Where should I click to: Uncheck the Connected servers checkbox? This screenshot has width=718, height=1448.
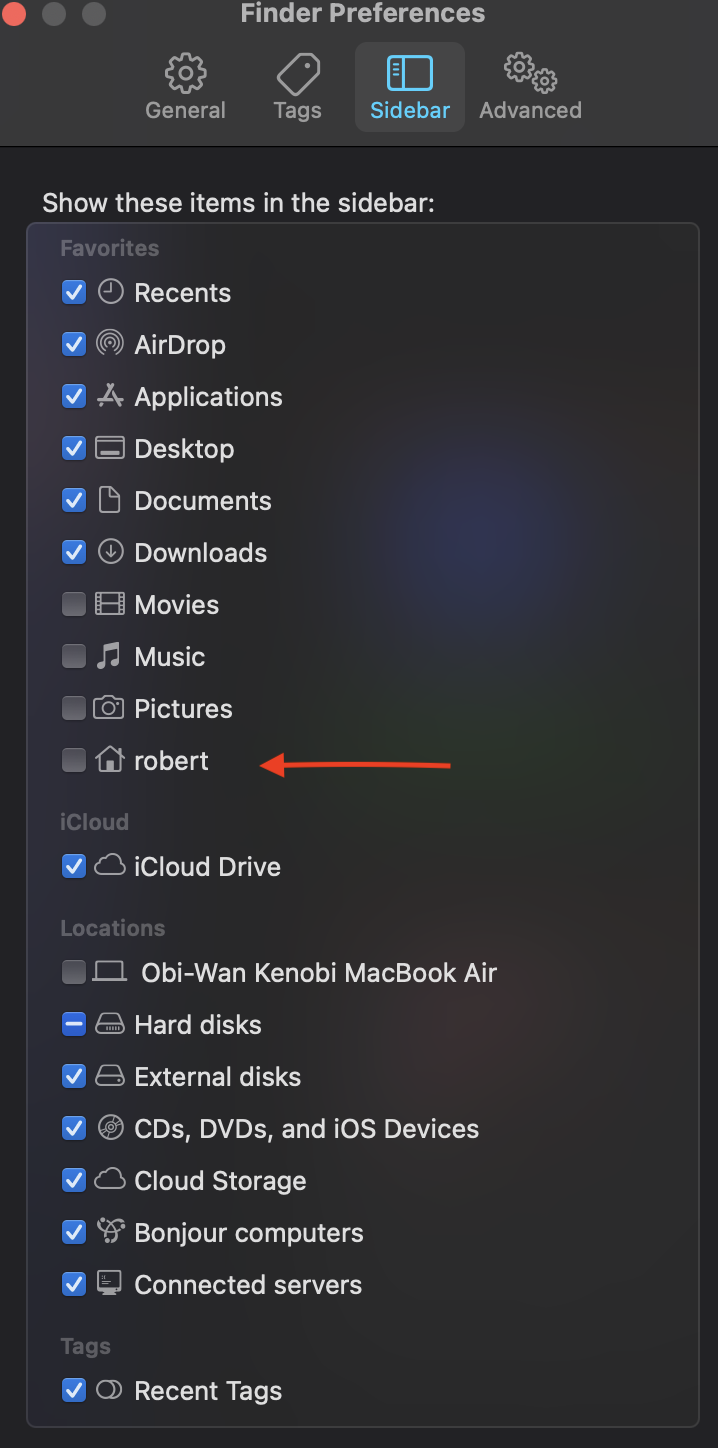(74, 1285)
